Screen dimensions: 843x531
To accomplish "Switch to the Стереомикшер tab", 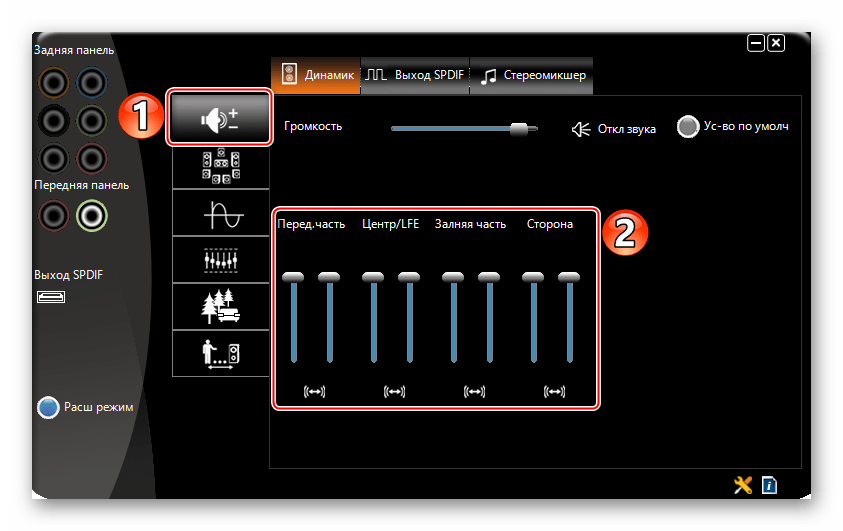I will 534,75.
